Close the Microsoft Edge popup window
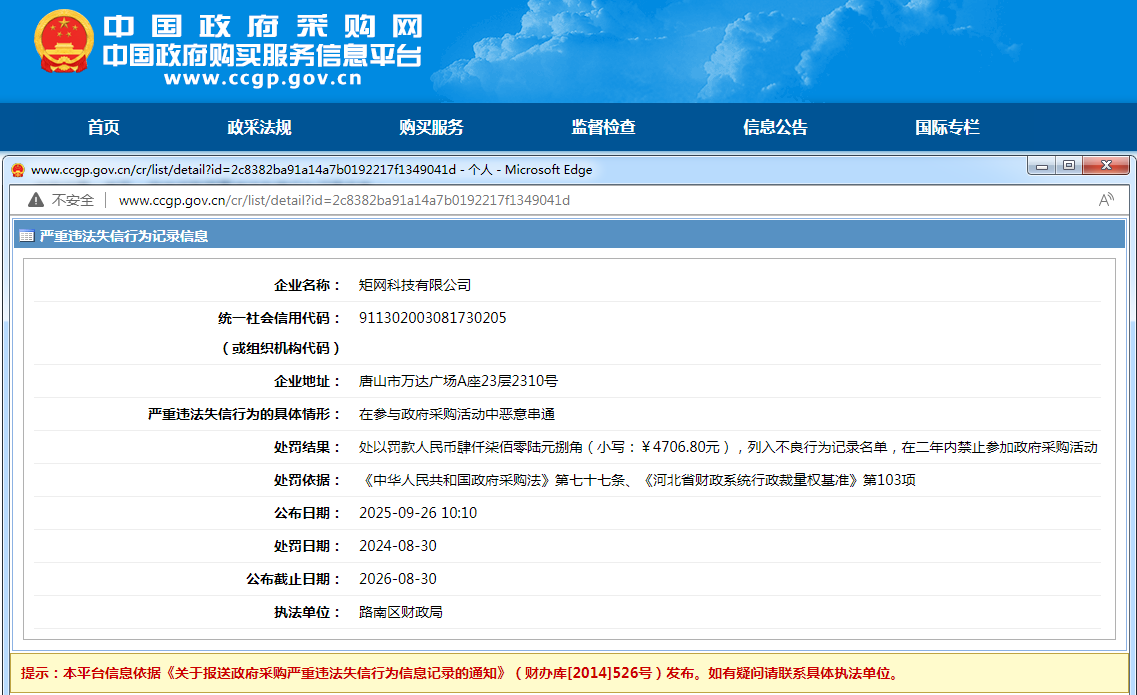Image resolution: width=1137 pixels, height=695 pixels. point(1106,166)
